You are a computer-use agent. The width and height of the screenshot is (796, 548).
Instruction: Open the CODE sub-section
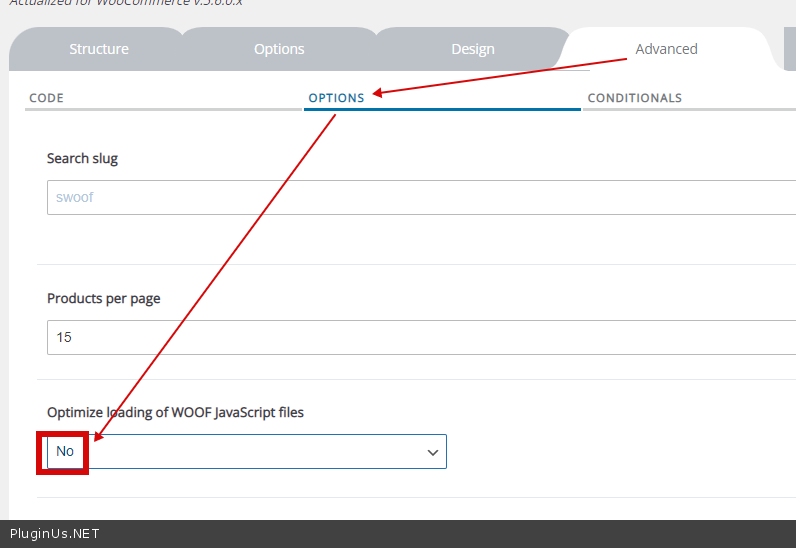47,98
